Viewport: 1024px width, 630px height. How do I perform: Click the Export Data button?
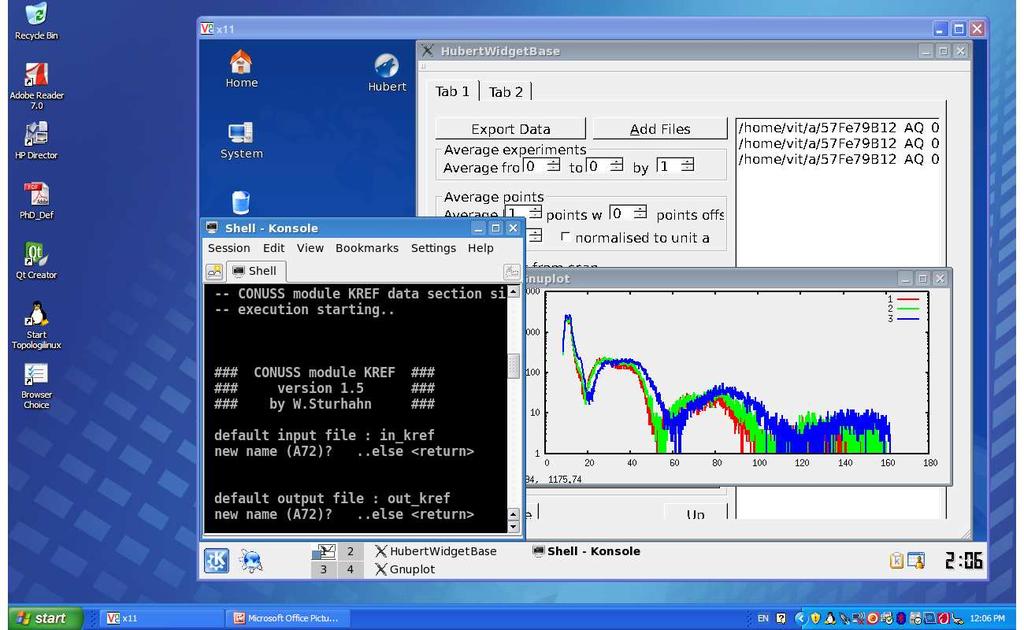(511, 129)
